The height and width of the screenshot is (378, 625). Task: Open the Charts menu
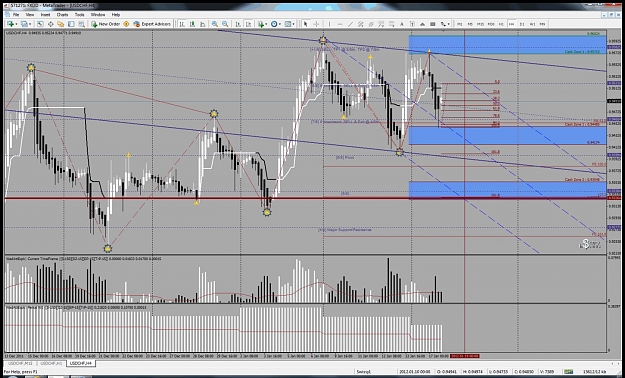click(x=62, y=14)
